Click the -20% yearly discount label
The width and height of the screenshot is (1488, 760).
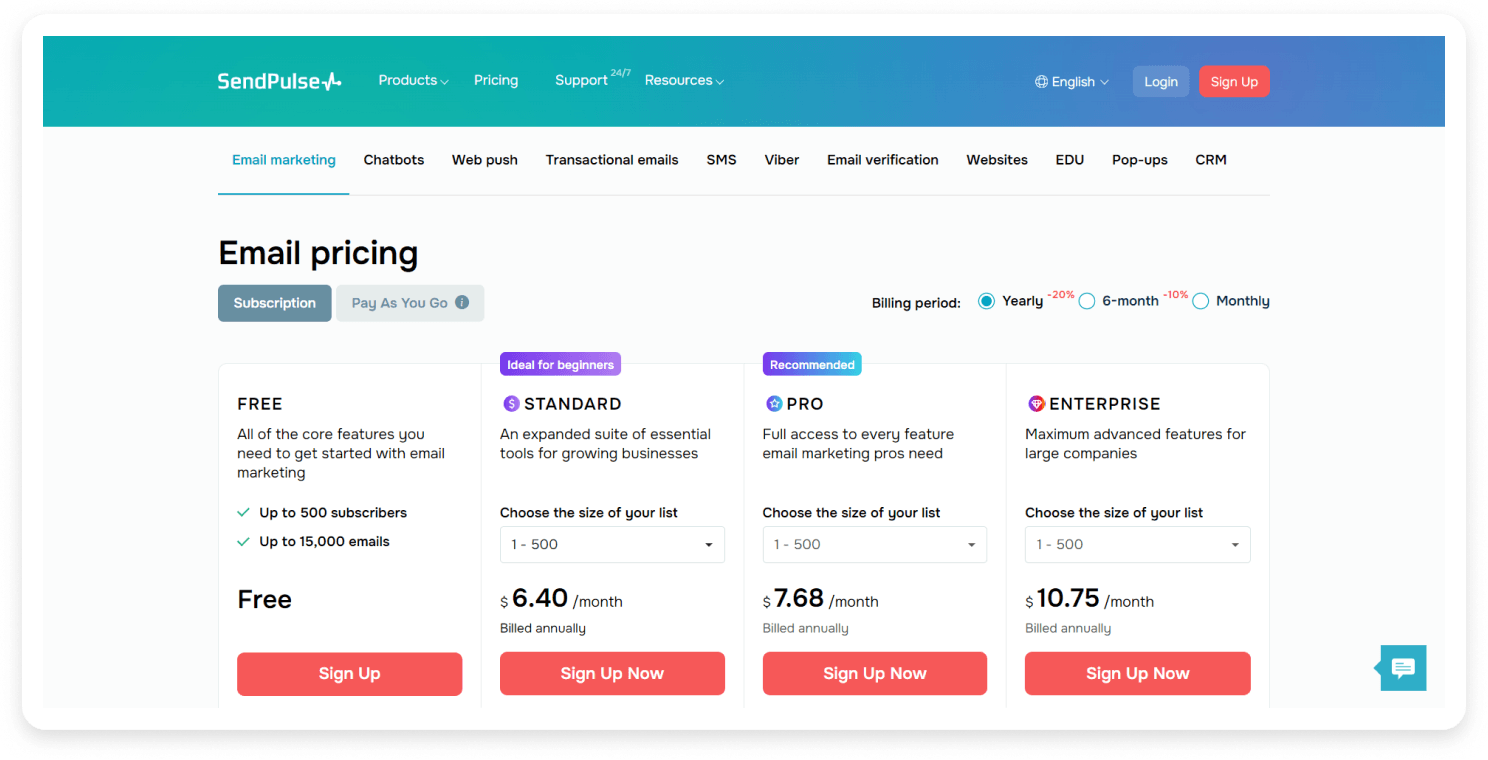coord(1060,295)
